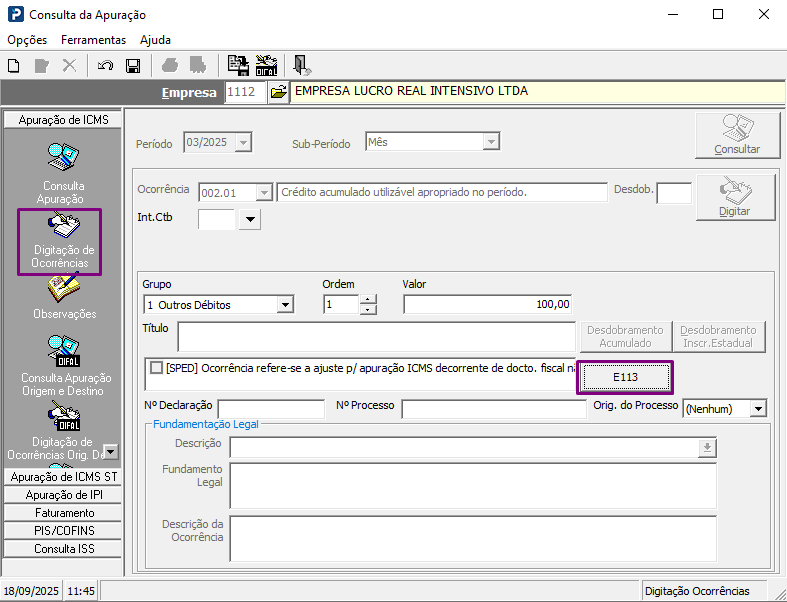This screenshot has width=787, height=602.
Task: Click the status bar time 11:45
Action: (81, 591)
